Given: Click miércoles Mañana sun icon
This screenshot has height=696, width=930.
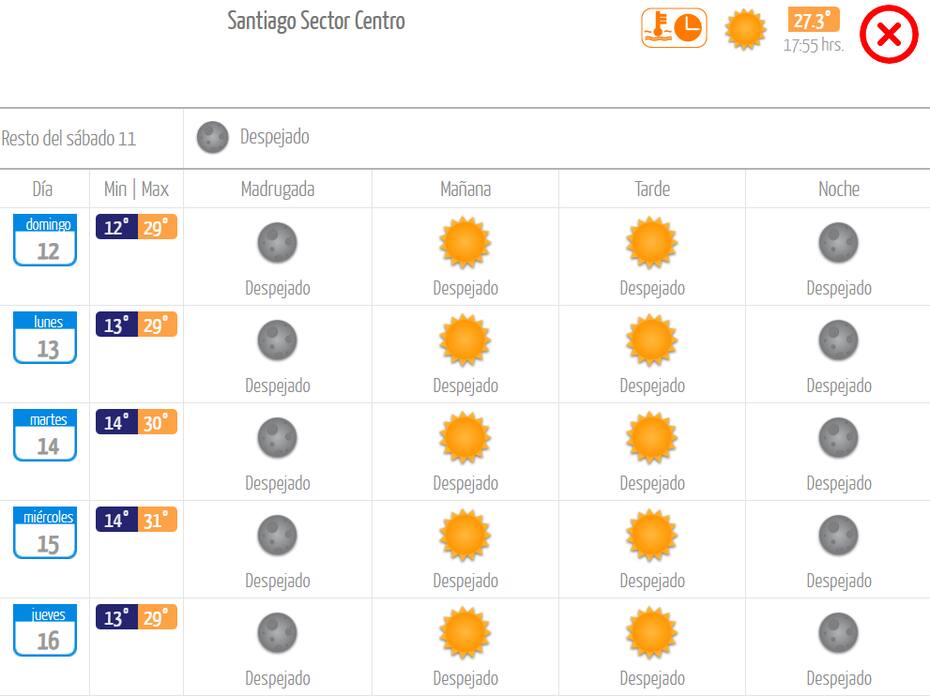Looking at the screenshot, I should pos(465,535).
